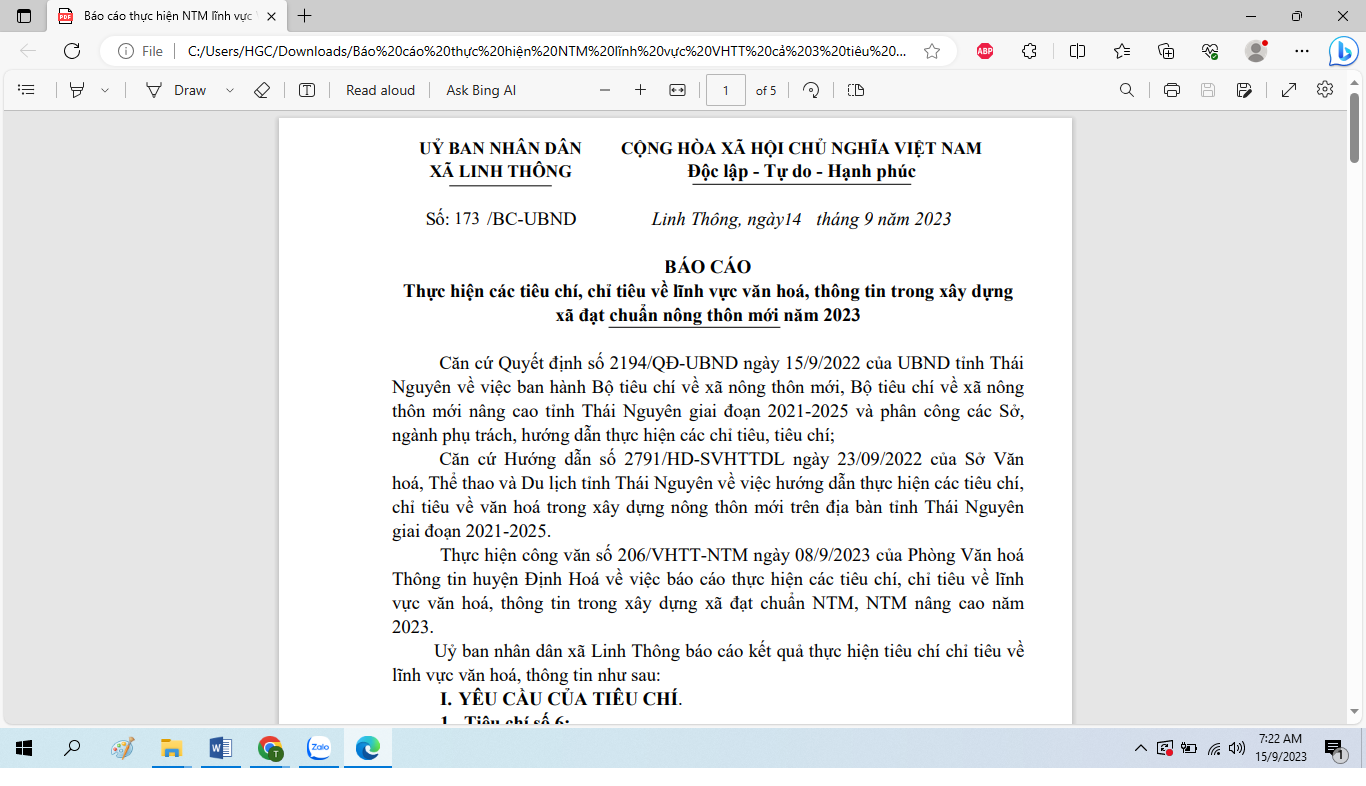Image resolution: width=1366 pixels, height=786 pixels.
Task: View site information icon next to File
Action: pyautogui.click(x=126, y=51)
